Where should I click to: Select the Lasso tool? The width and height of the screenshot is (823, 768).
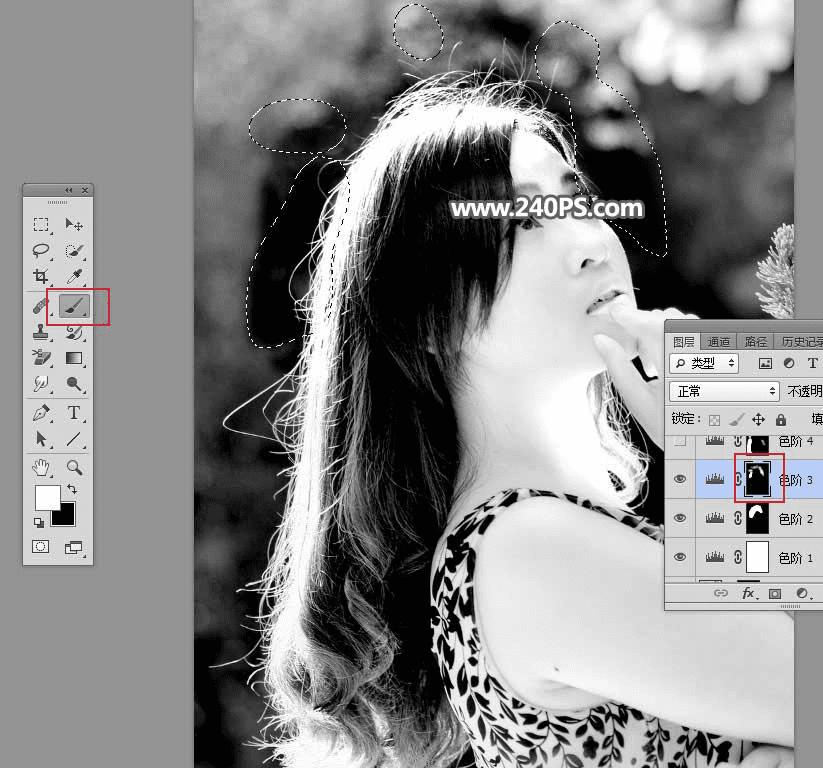(x=41, y=250)
